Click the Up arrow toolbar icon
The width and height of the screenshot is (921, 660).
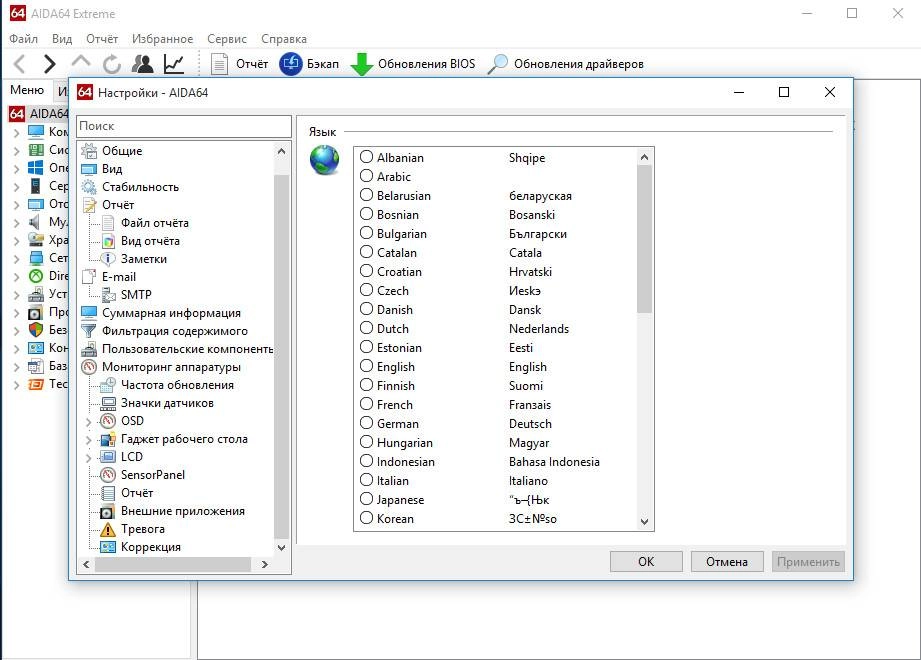pos(80,62)
